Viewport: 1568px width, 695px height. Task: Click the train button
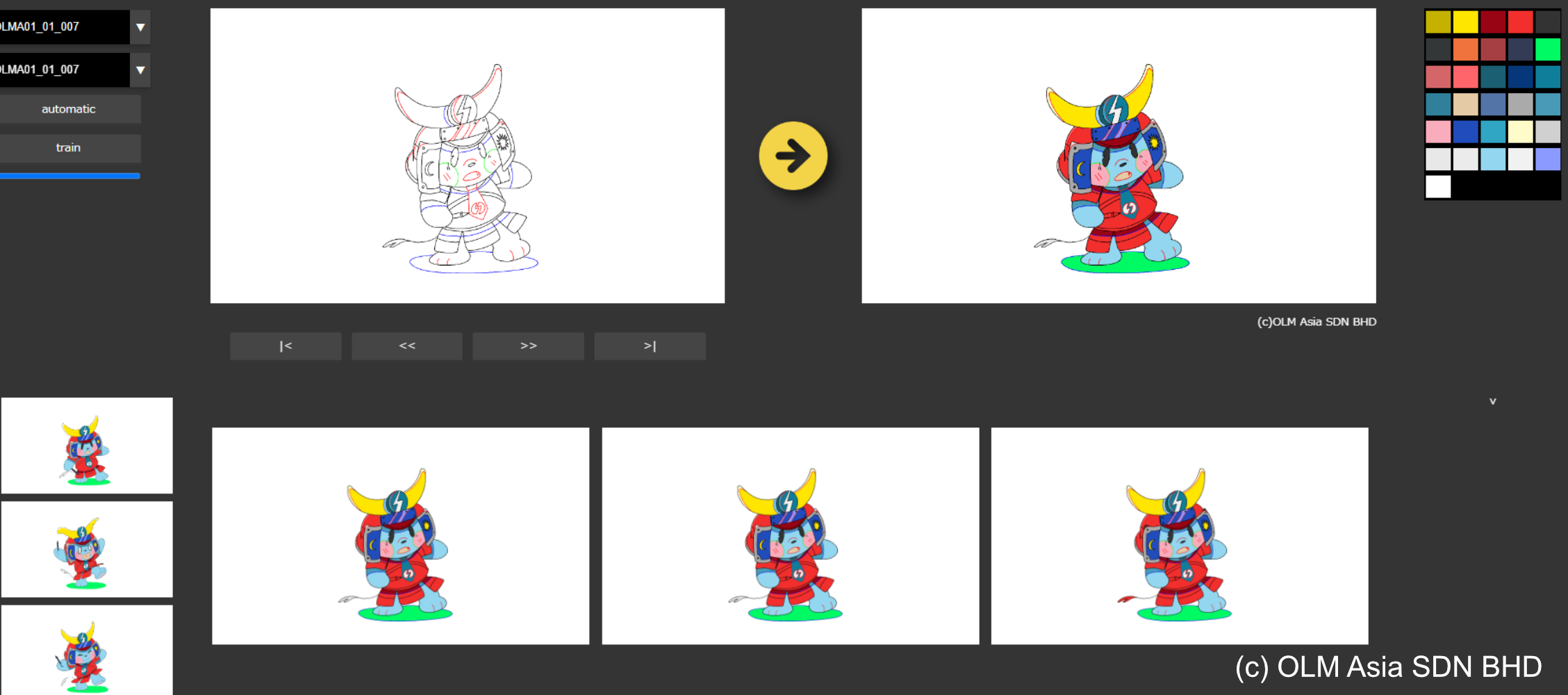point(69,148)
